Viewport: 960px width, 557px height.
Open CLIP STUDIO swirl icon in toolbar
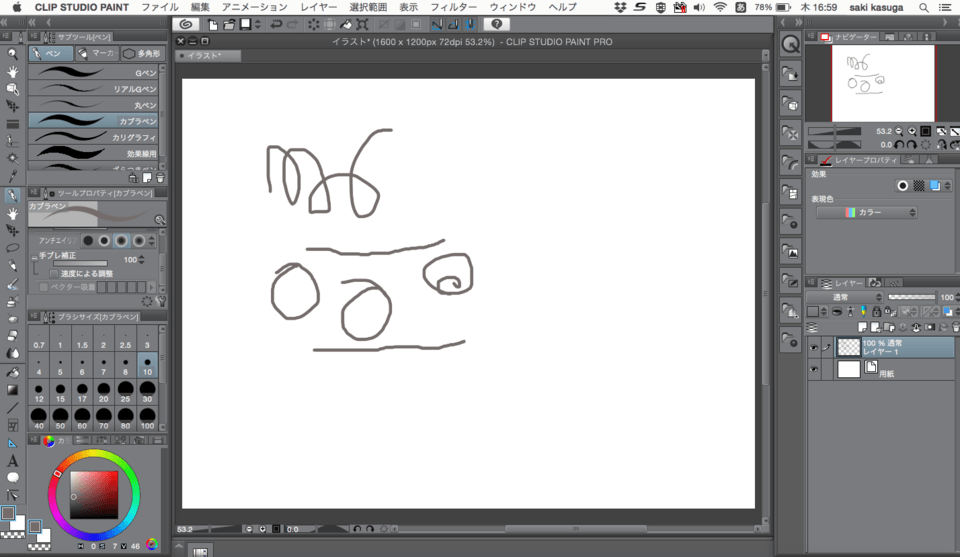[x=185, y=24]
